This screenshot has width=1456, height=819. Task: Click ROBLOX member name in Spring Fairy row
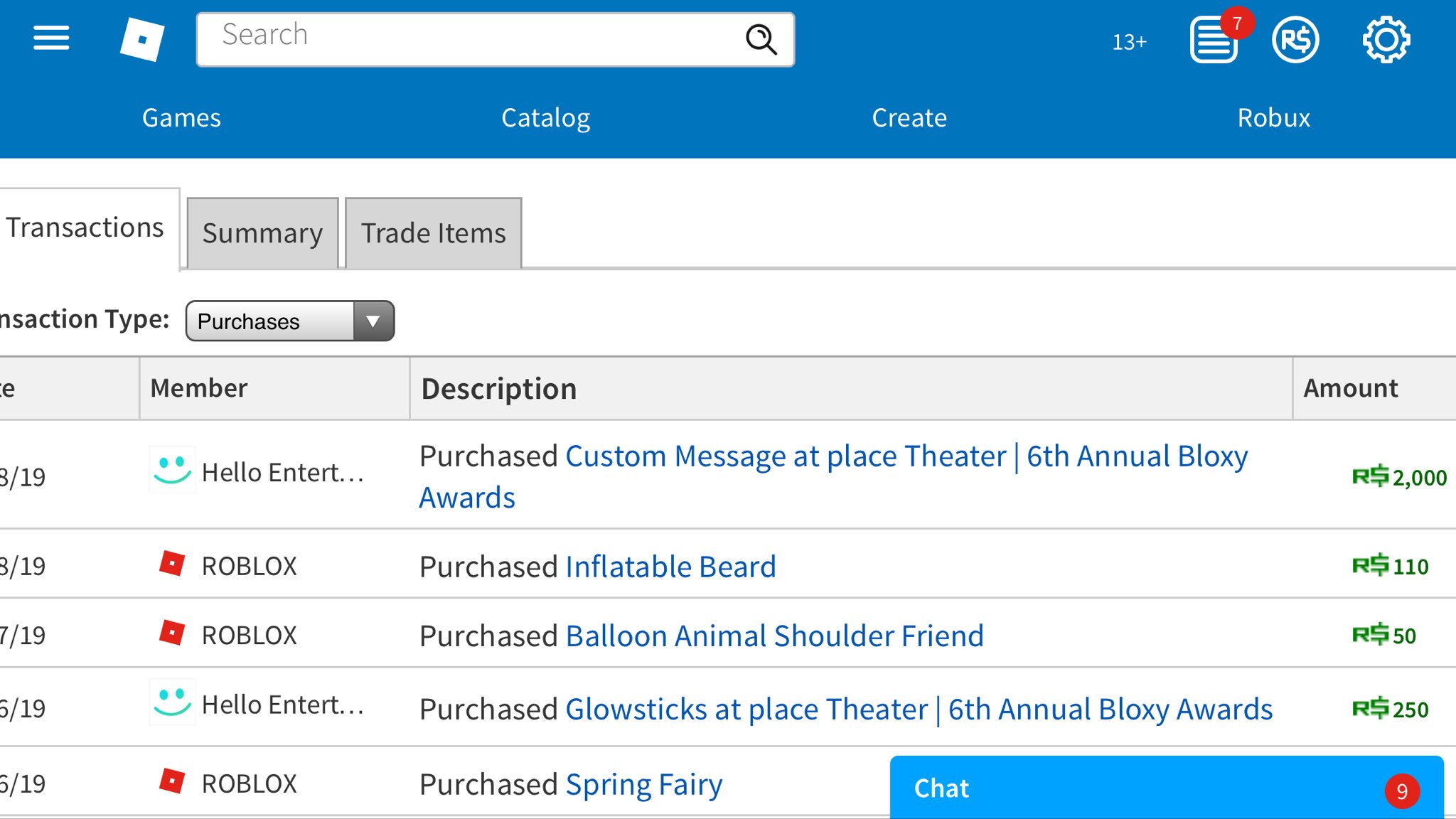pos(250,783)
